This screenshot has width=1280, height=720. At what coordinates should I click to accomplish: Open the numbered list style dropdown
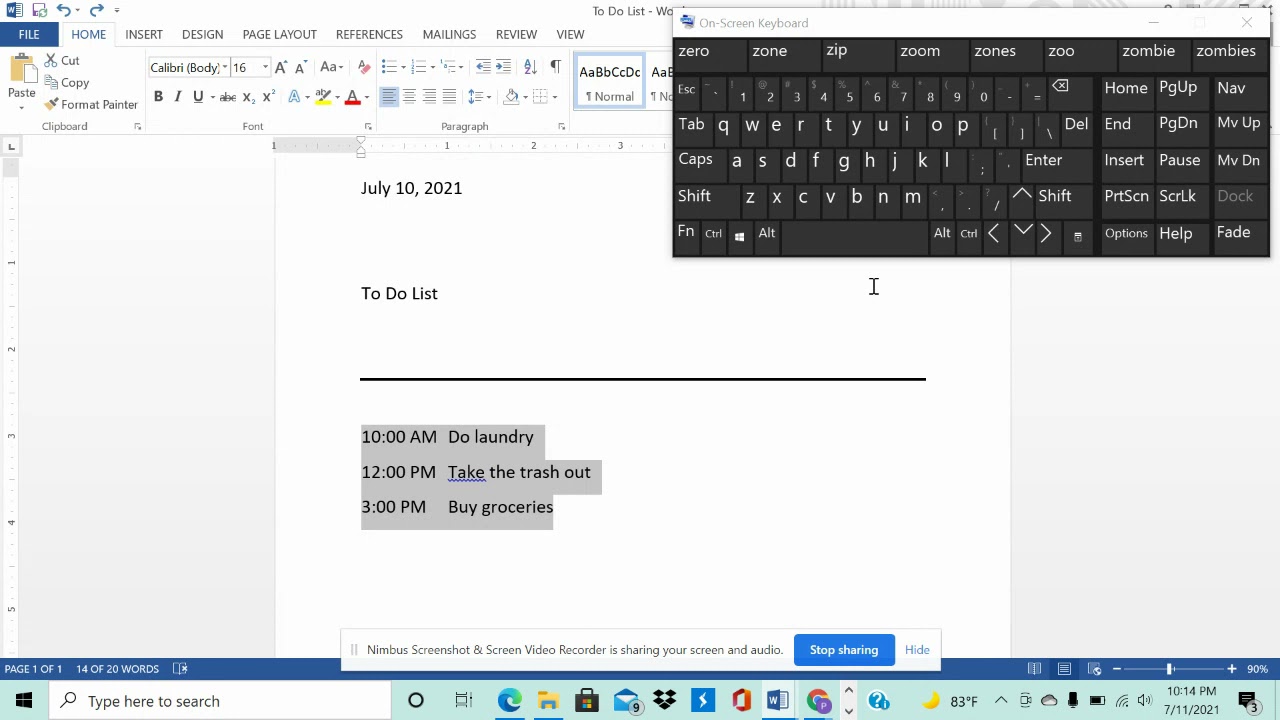(433, 67)
